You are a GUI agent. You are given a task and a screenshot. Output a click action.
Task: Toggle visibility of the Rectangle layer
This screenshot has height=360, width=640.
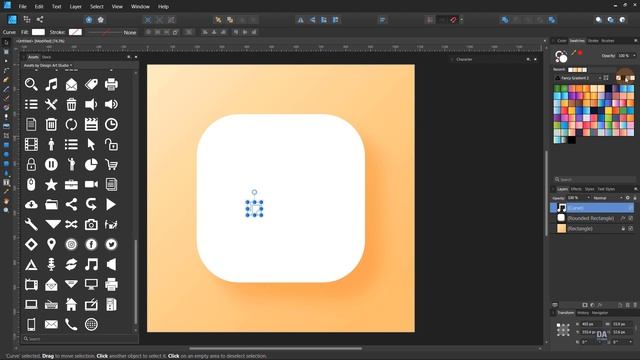(x=631, y=229)
